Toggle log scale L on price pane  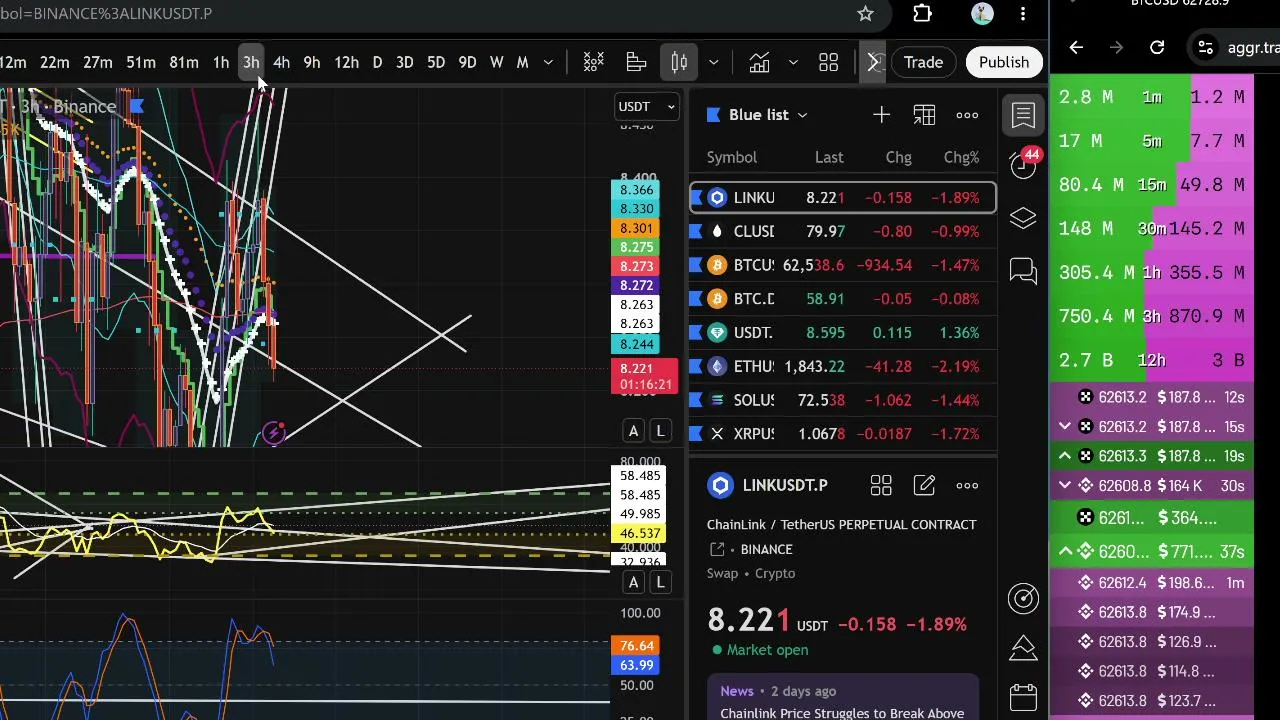pyautogui.click(x=660, y=431)
